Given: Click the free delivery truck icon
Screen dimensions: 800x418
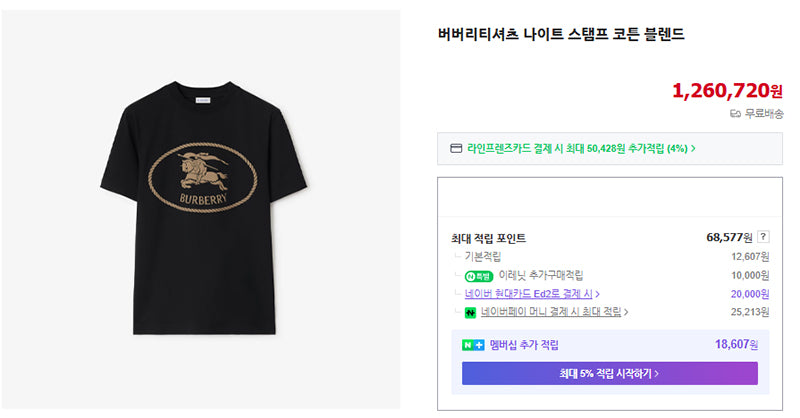Looking at the screenshot, I should 735,114.
